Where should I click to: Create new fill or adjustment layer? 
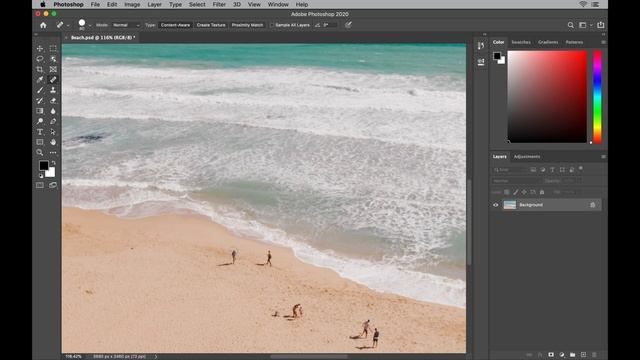[562, 355]
